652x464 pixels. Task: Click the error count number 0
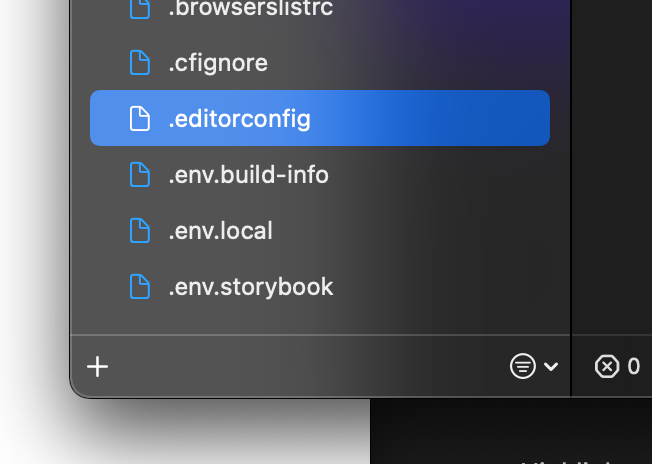tap(634, 367)
